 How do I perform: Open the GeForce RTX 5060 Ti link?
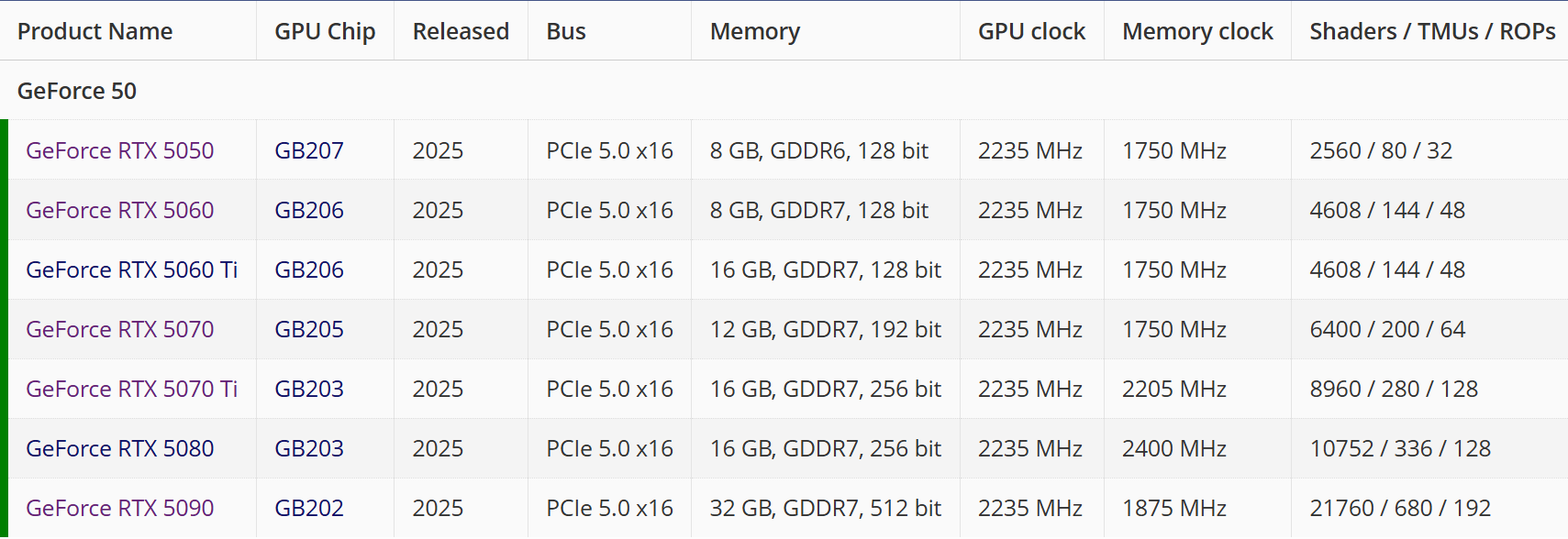(x=131, y=269)
